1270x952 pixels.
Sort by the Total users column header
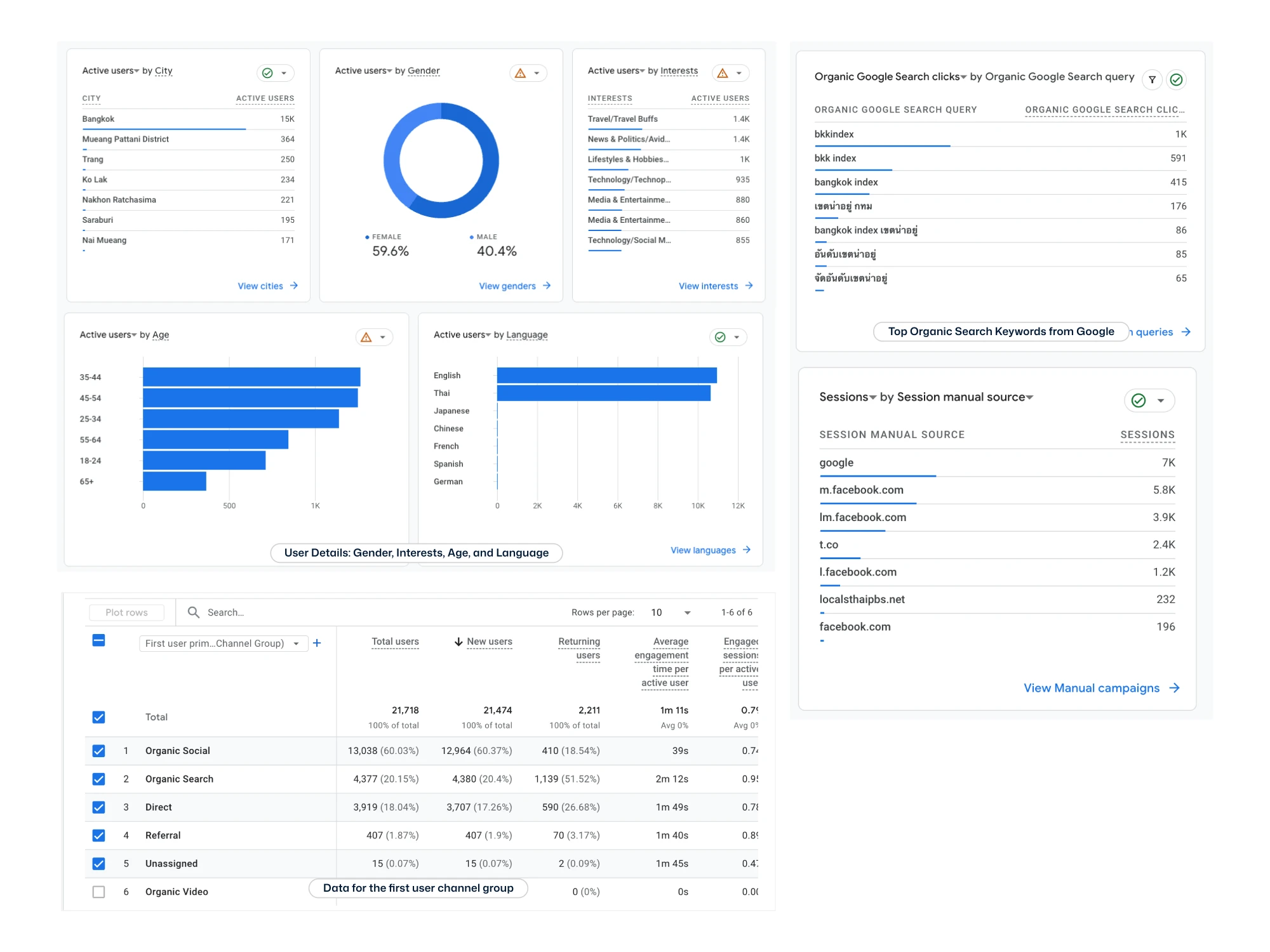pyautogui.click(x=395, y=642)
